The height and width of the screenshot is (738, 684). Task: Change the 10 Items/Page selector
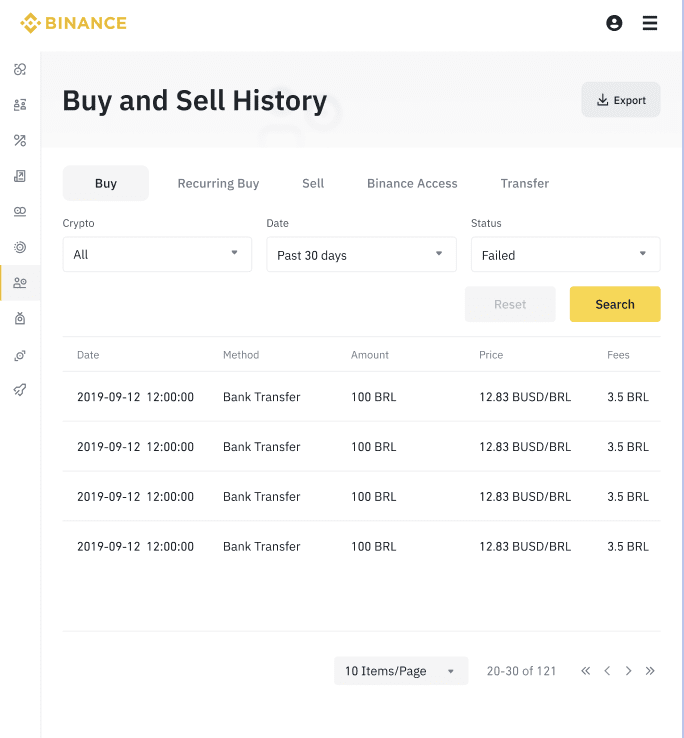[400, 671]
